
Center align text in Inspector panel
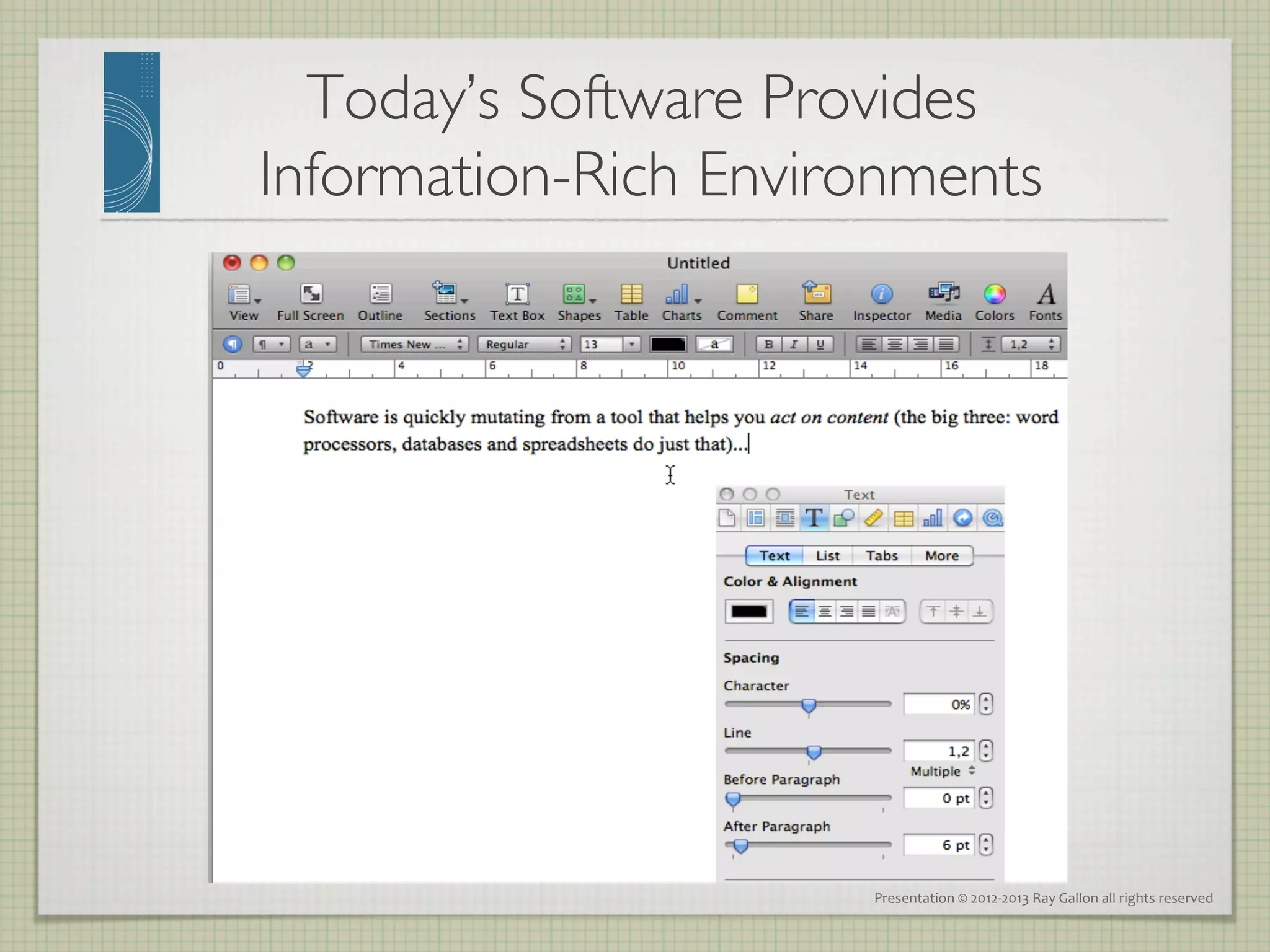[x=824, y=612]
